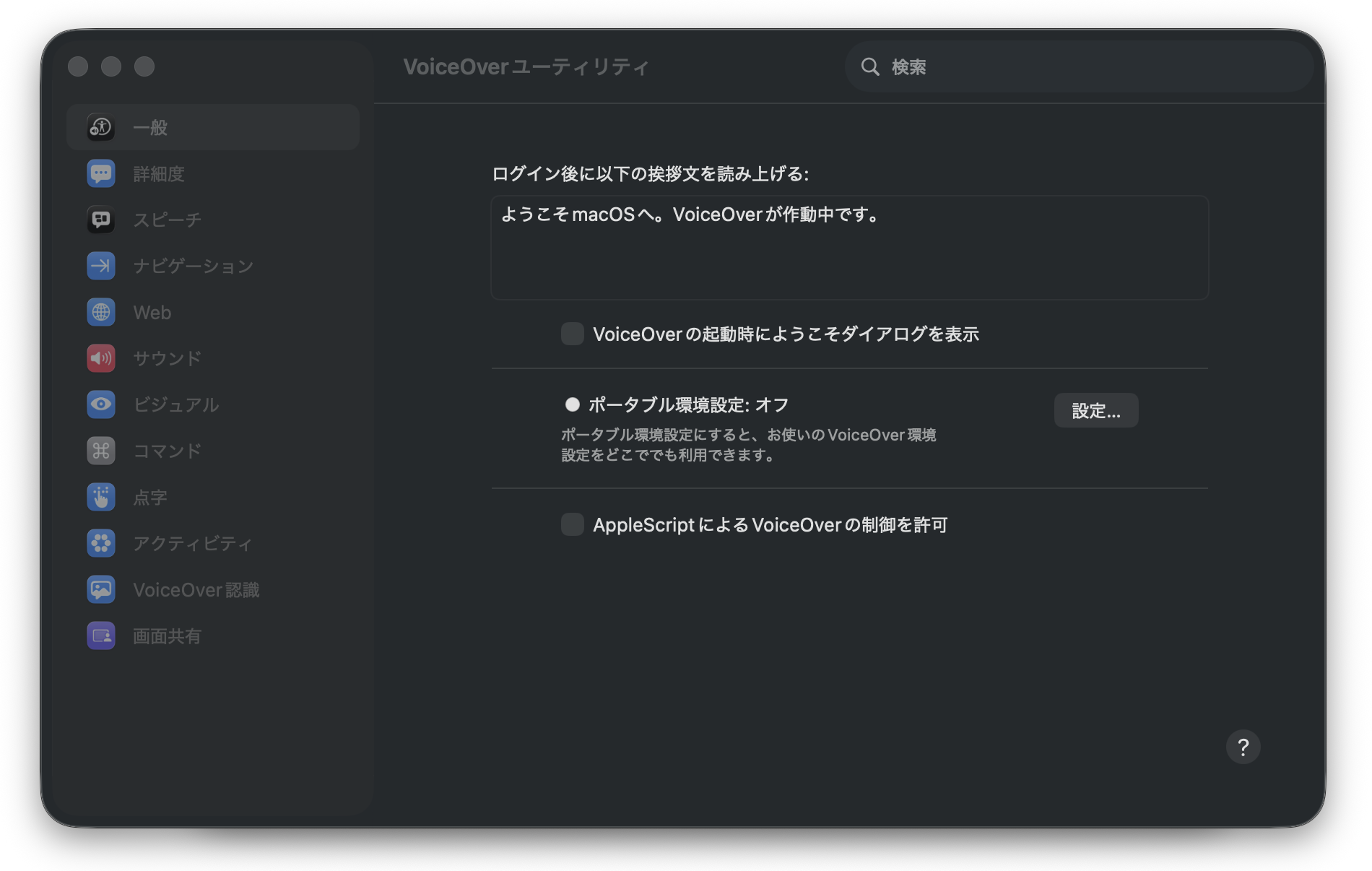The height and width of the screenshot is (871, 1372).
Task: Select the アクティビティ icon category
Action: pos(101,543)
